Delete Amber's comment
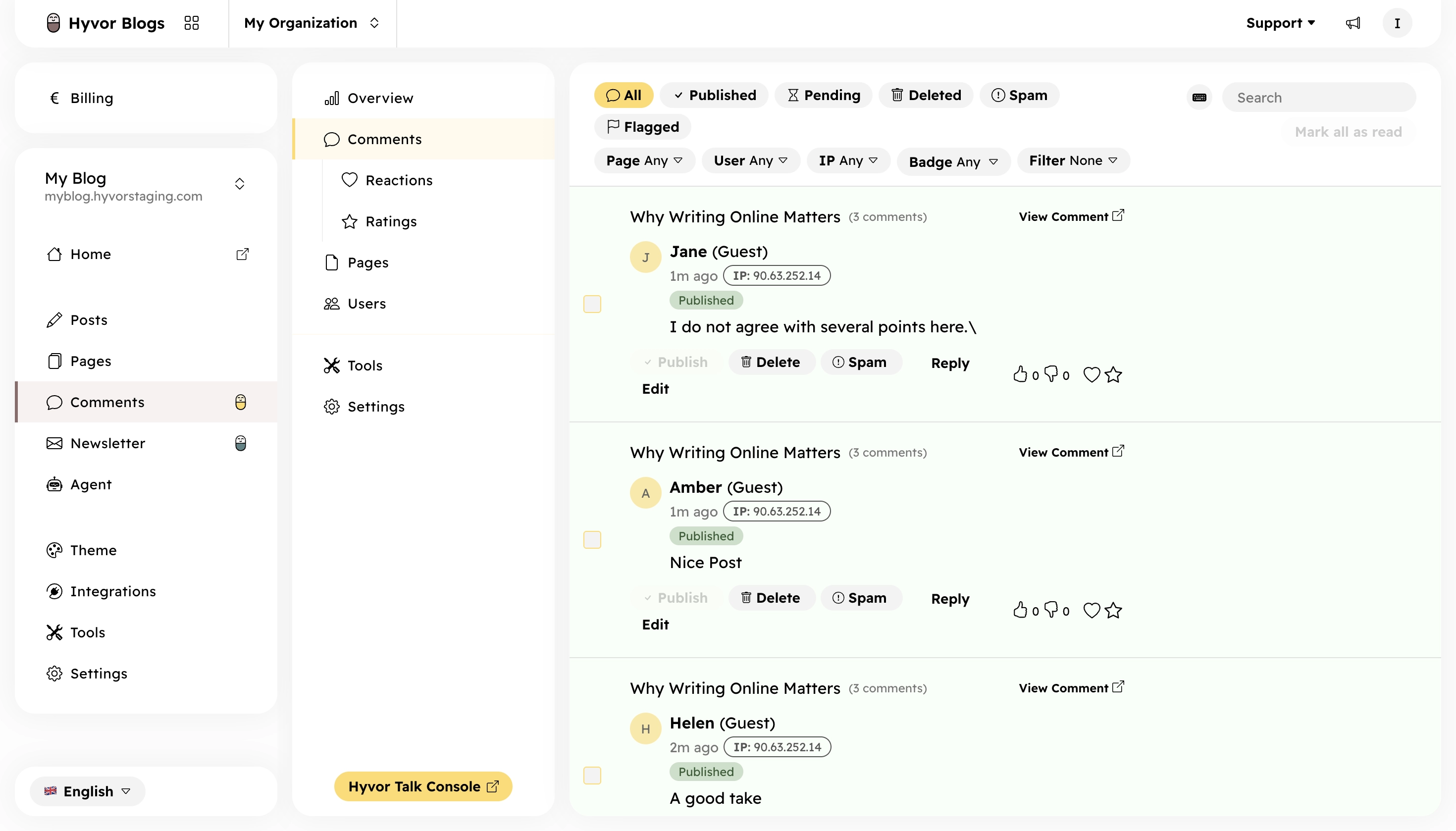The image size is (1456, 831). 772,598
